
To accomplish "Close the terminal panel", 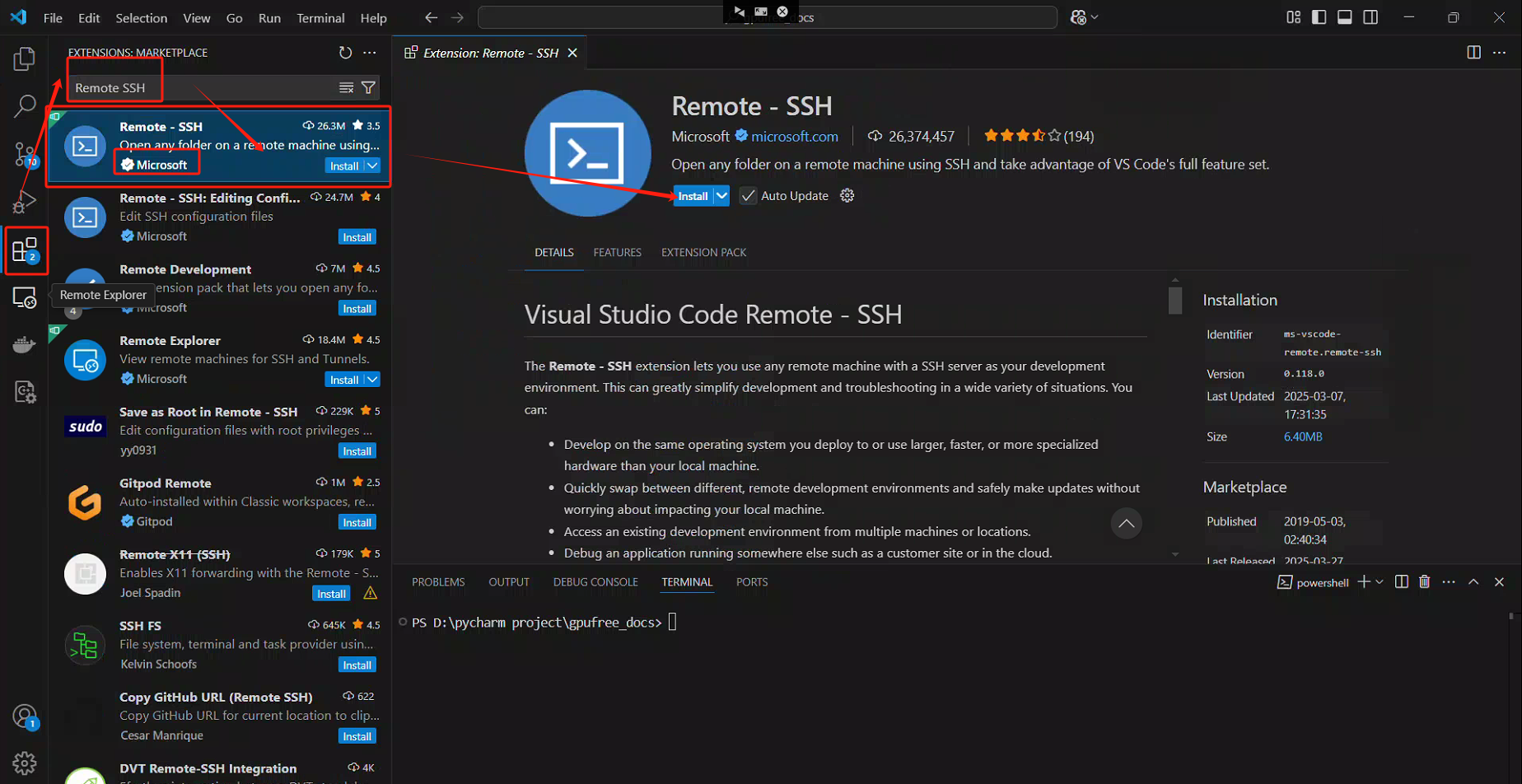I will click(x=1499, y=581).
